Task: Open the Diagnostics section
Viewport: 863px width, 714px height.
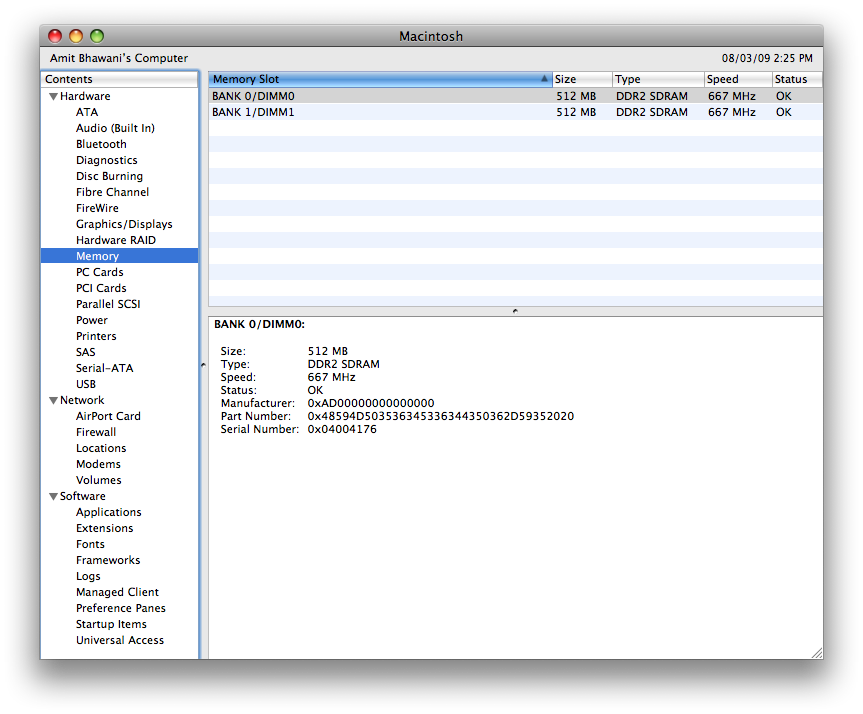Action: 107,160
